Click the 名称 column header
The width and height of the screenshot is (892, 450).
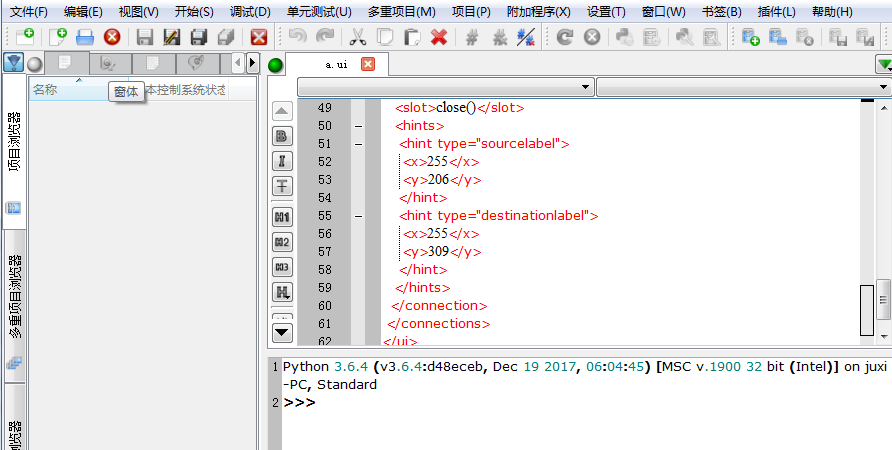coord(45,90)
